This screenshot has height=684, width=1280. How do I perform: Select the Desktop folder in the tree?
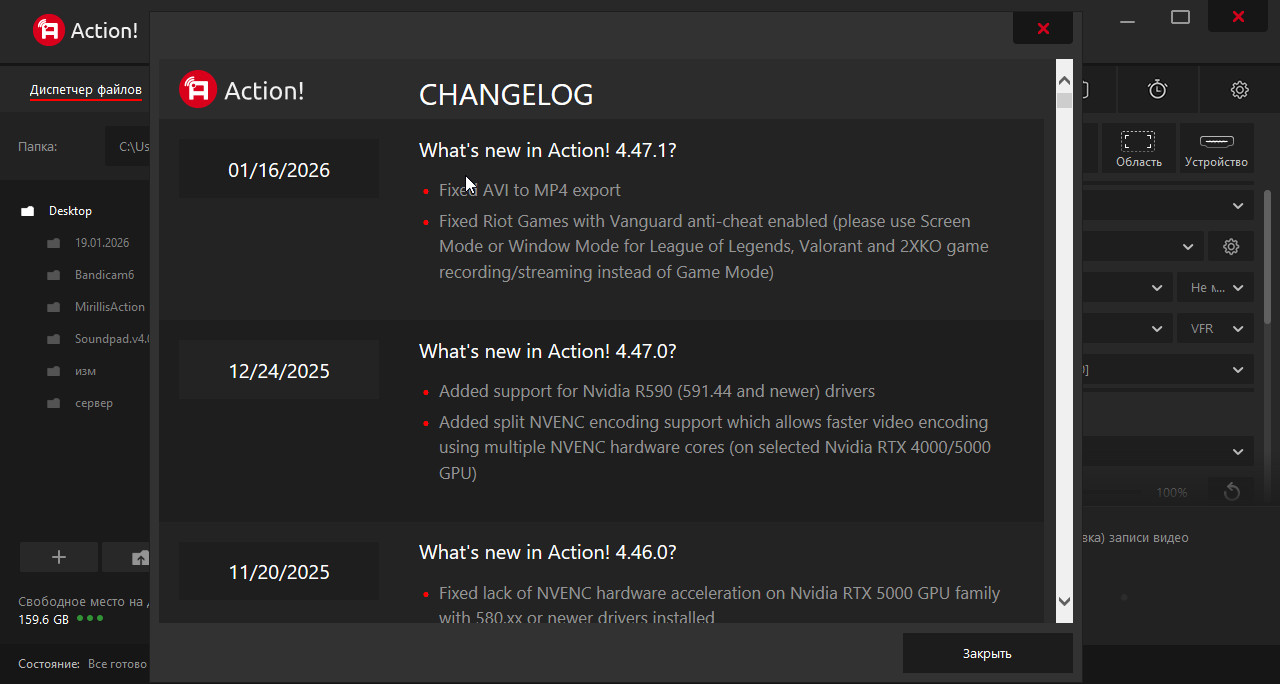click(x=70, y=211)
